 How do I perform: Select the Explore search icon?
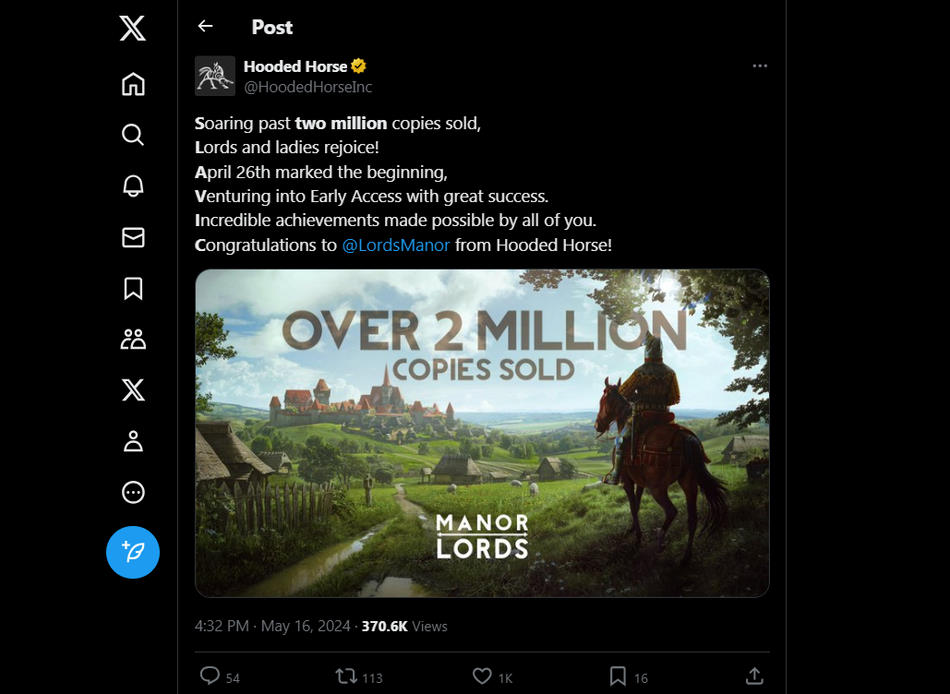[x=132, y=134]
